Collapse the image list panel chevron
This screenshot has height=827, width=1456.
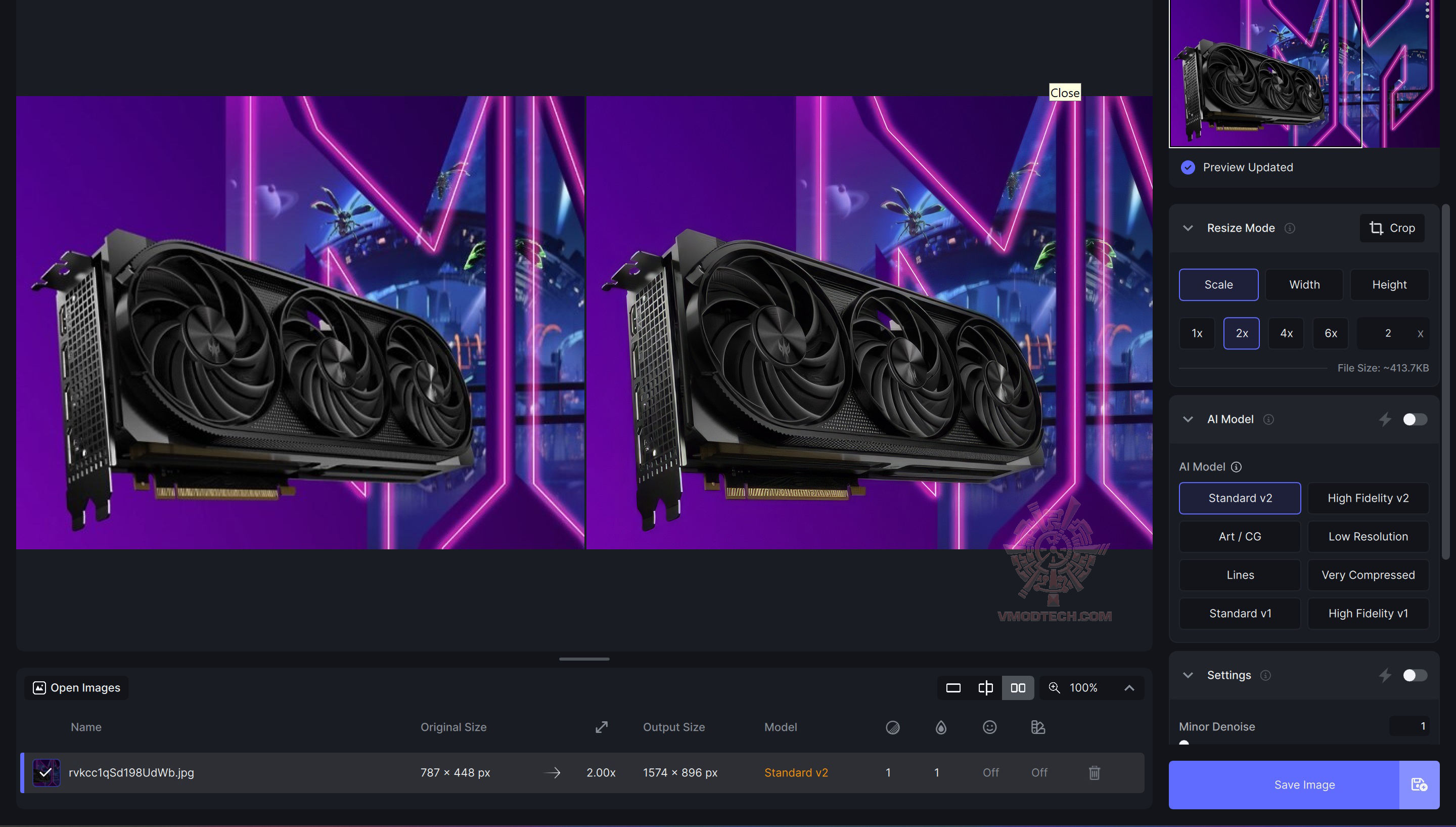(1129, 688)
